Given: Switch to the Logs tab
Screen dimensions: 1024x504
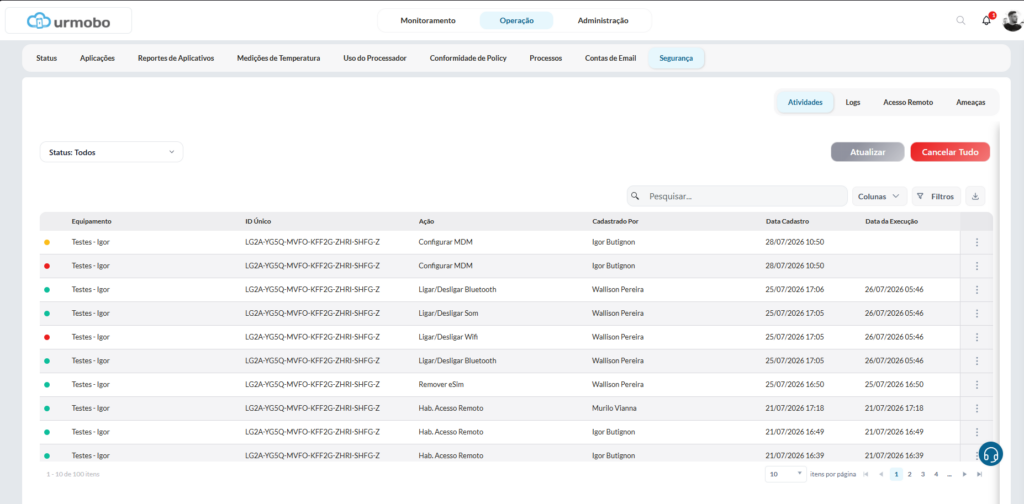Looking at the screenshot, I should [852, 102].
